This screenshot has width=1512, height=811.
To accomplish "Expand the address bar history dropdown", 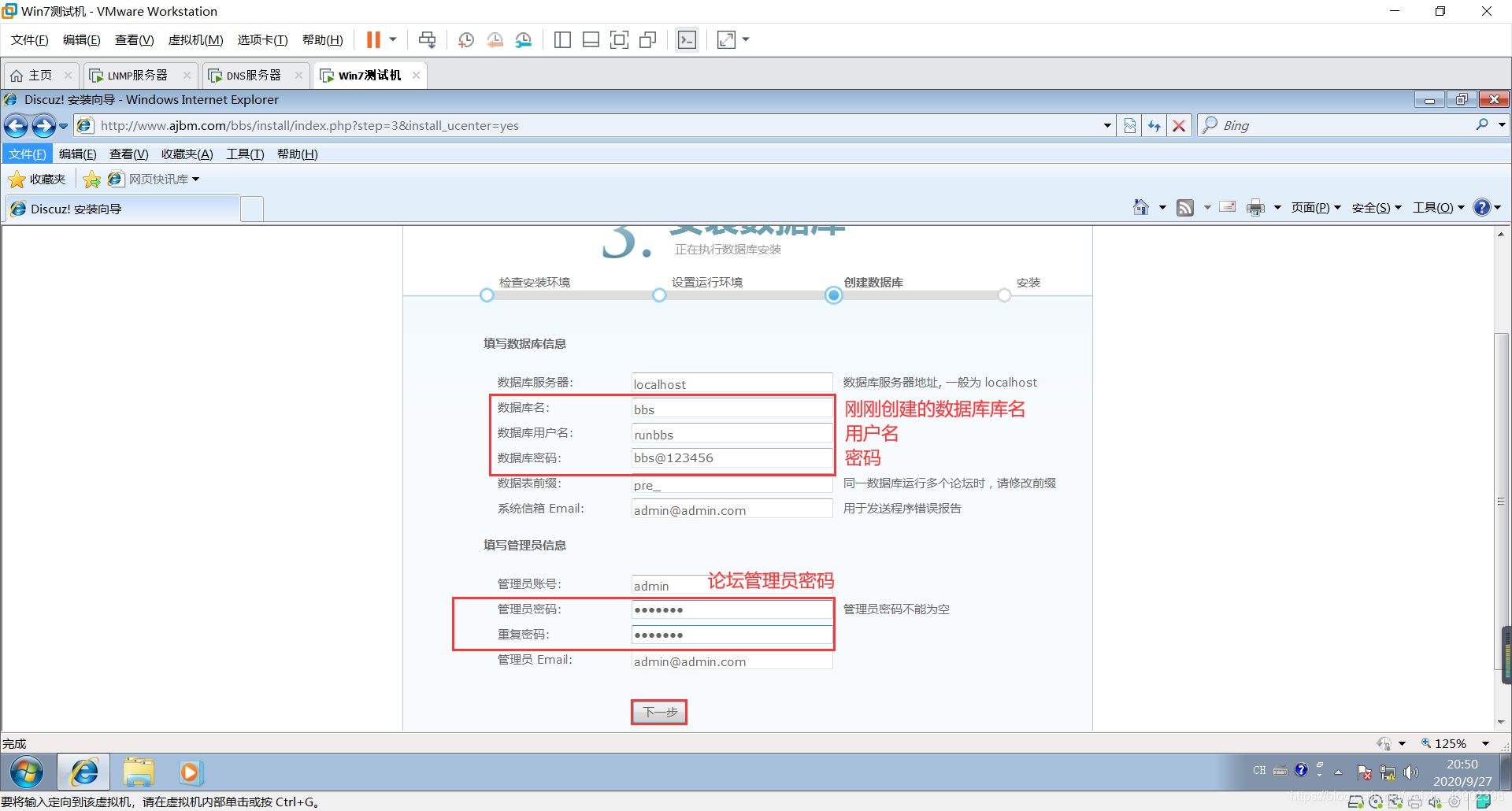I will pos(1107,125).
